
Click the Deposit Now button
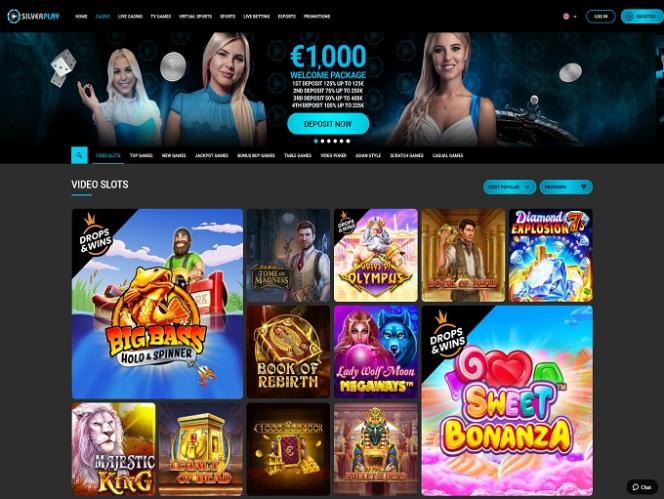click(328, 124)
